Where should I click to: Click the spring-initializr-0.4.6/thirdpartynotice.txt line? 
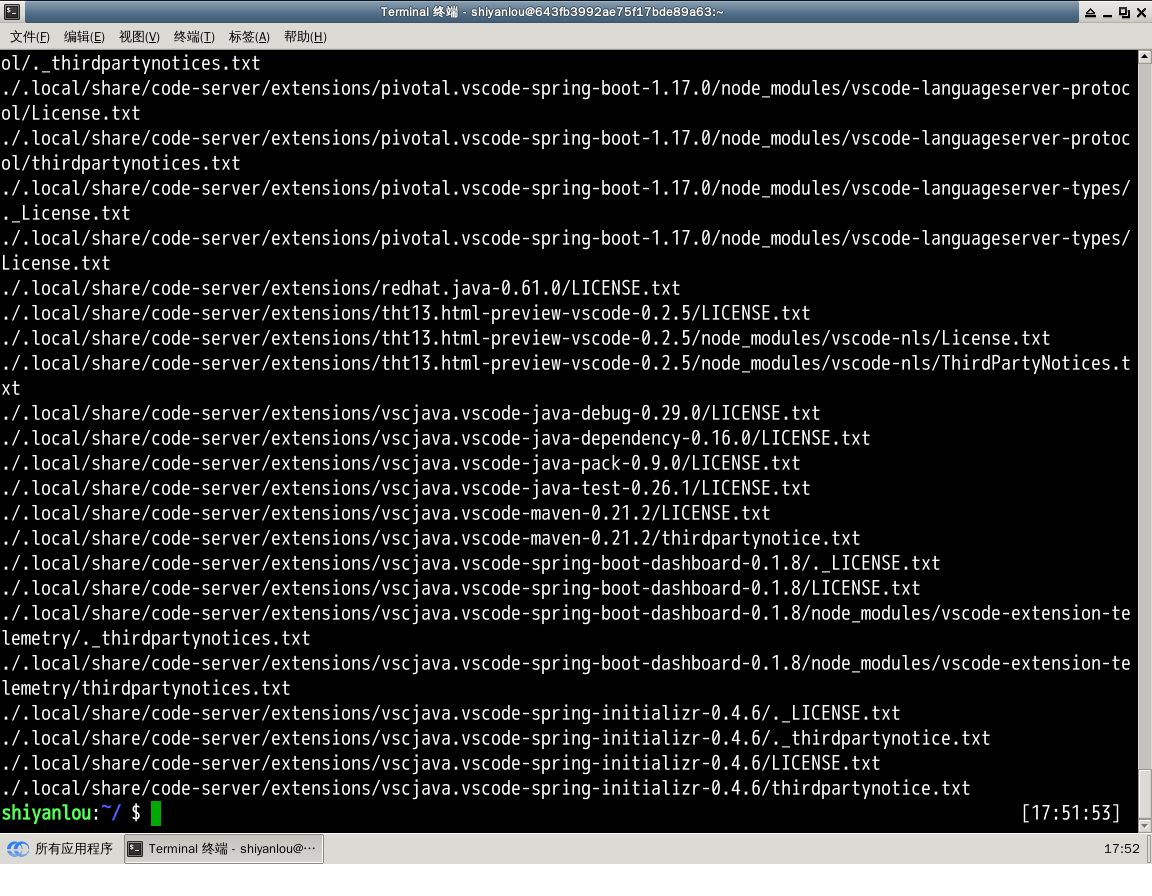click(486, 788)
